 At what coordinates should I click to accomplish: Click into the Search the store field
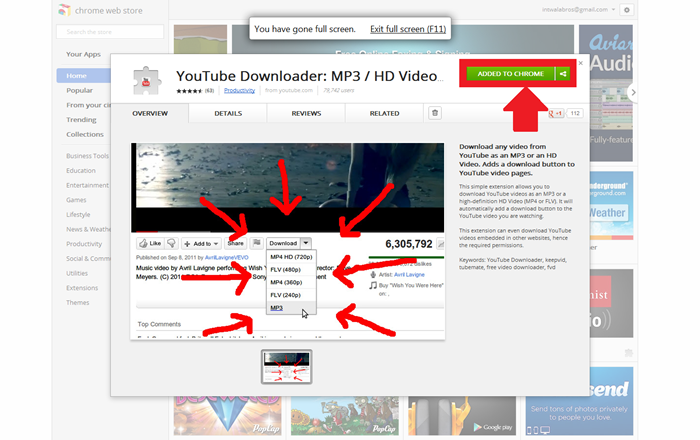click(110, 32)
